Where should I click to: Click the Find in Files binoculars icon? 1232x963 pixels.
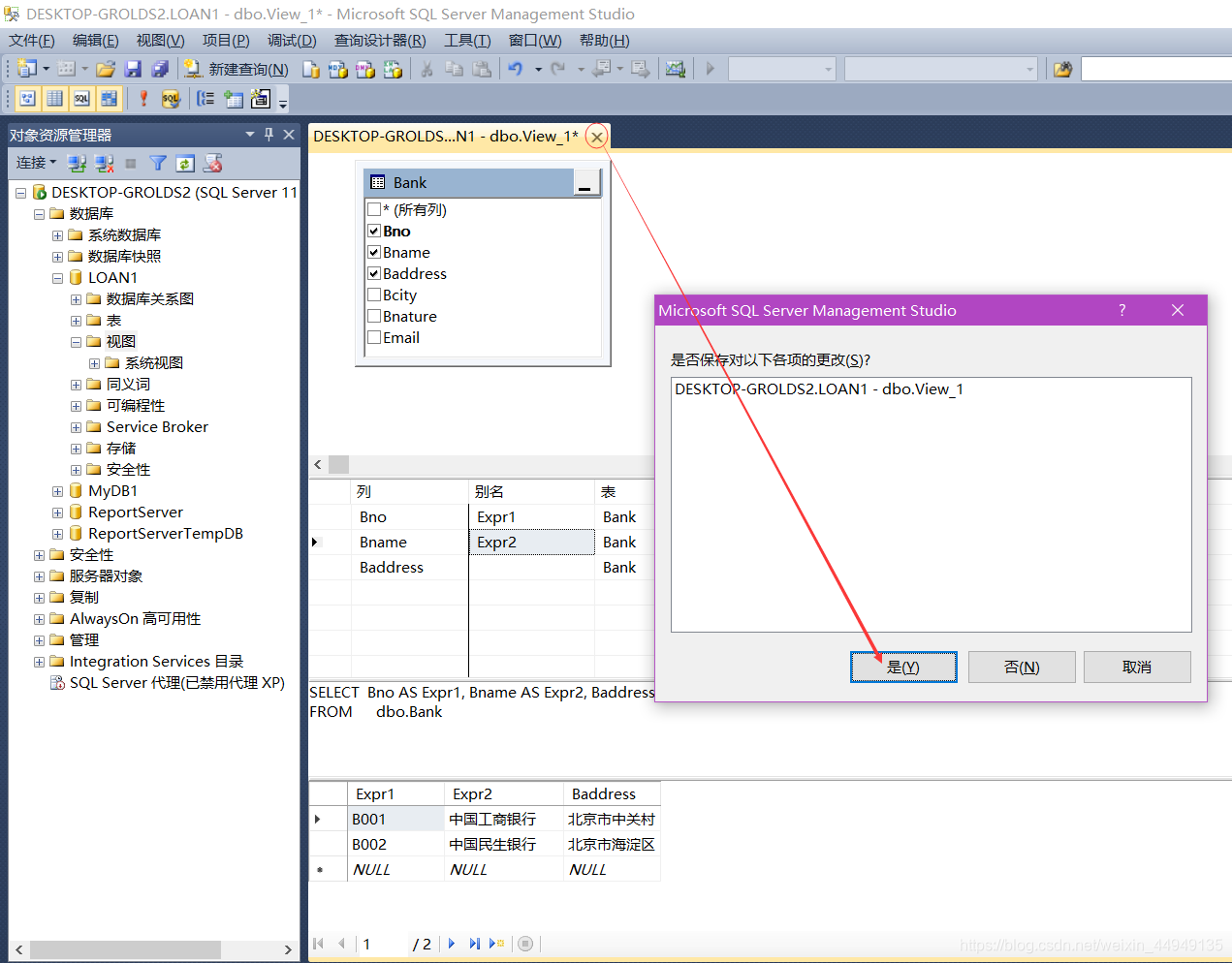click(1063, 69)
